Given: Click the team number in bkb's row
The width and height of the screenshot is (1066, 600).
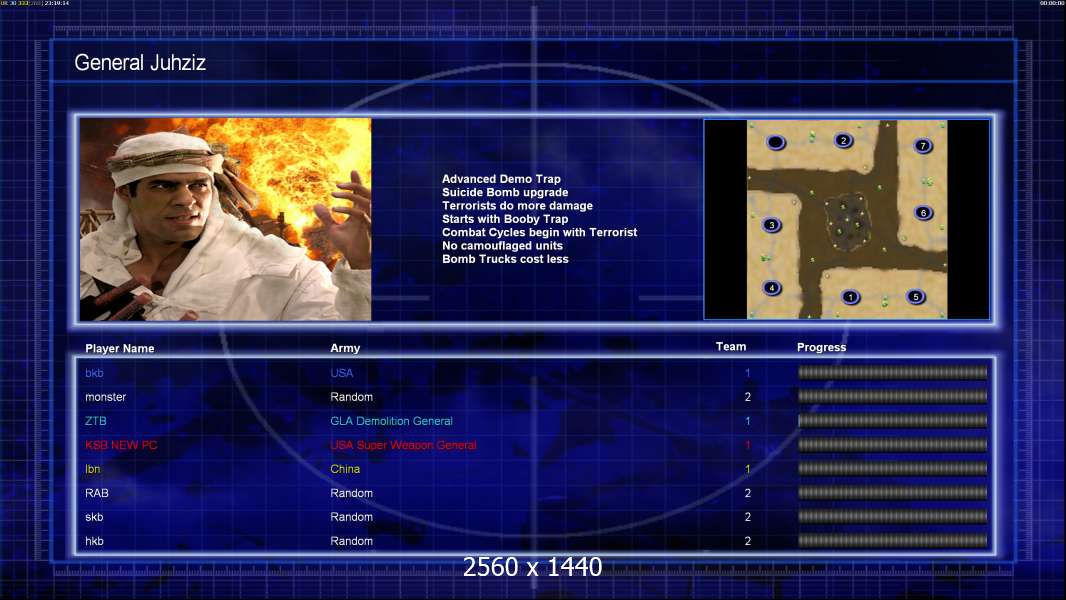Looking at the screenshot, I should point(747,373).
